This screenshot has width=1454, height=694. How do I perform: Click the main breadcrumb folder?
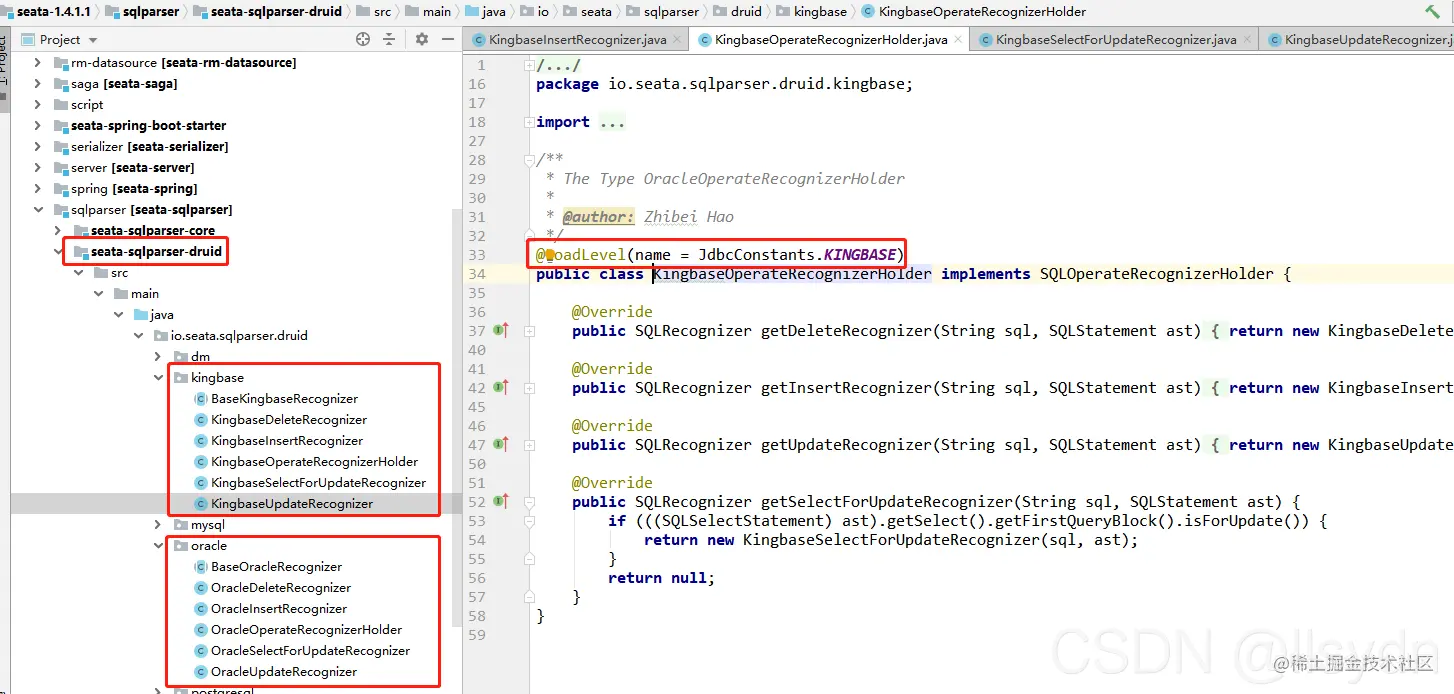pos(428,11)
